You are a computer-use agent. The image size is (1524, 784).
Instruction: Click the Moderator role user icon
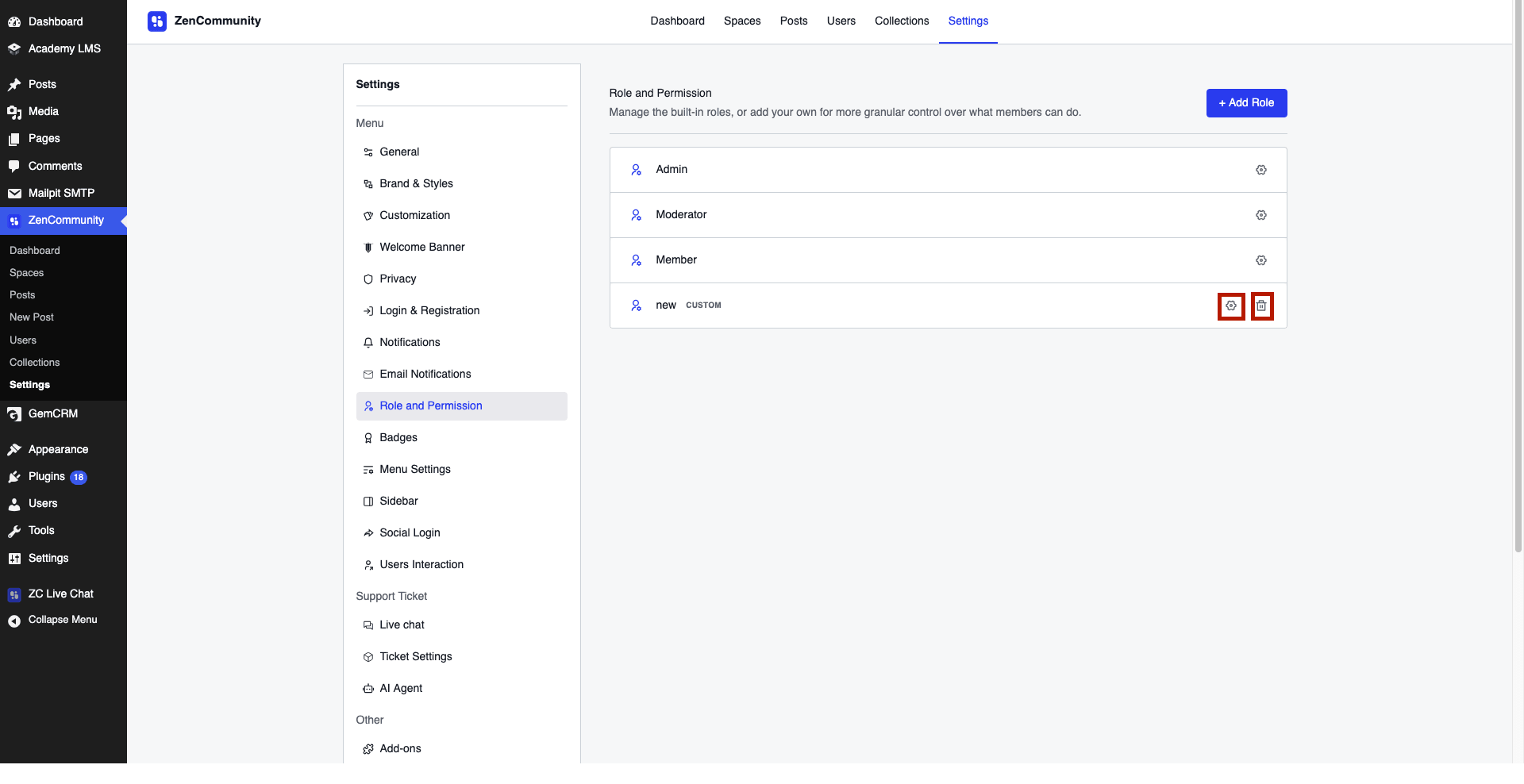636,215
